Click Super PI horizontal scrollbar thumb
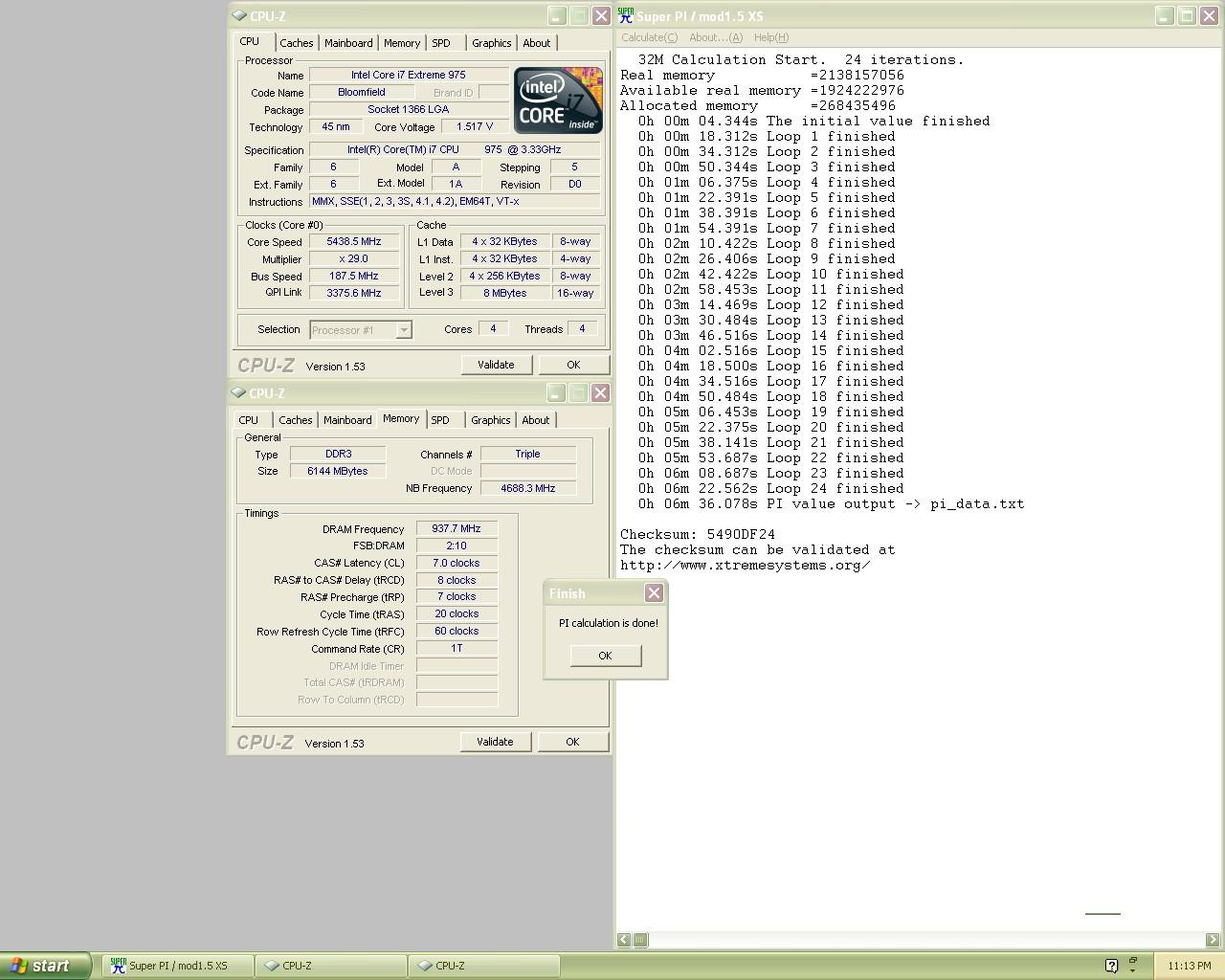Viewport: 1225px width, 980px height. [x=640, y=940]
